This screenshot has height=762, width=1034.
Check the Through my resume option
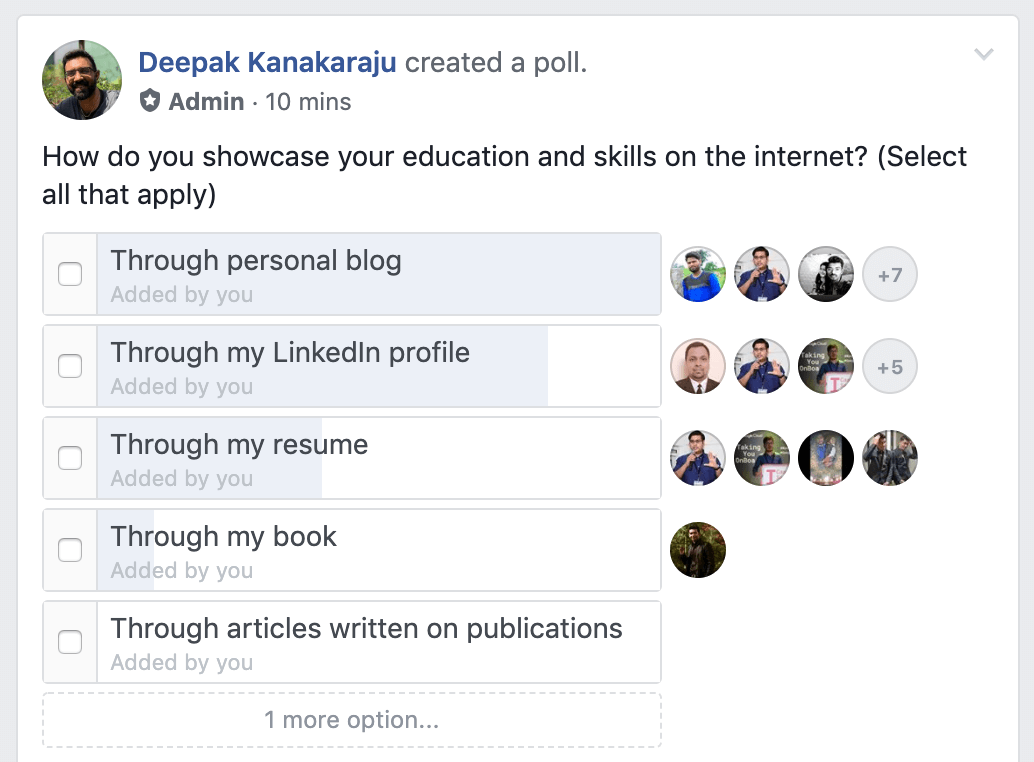click(70, 458)
